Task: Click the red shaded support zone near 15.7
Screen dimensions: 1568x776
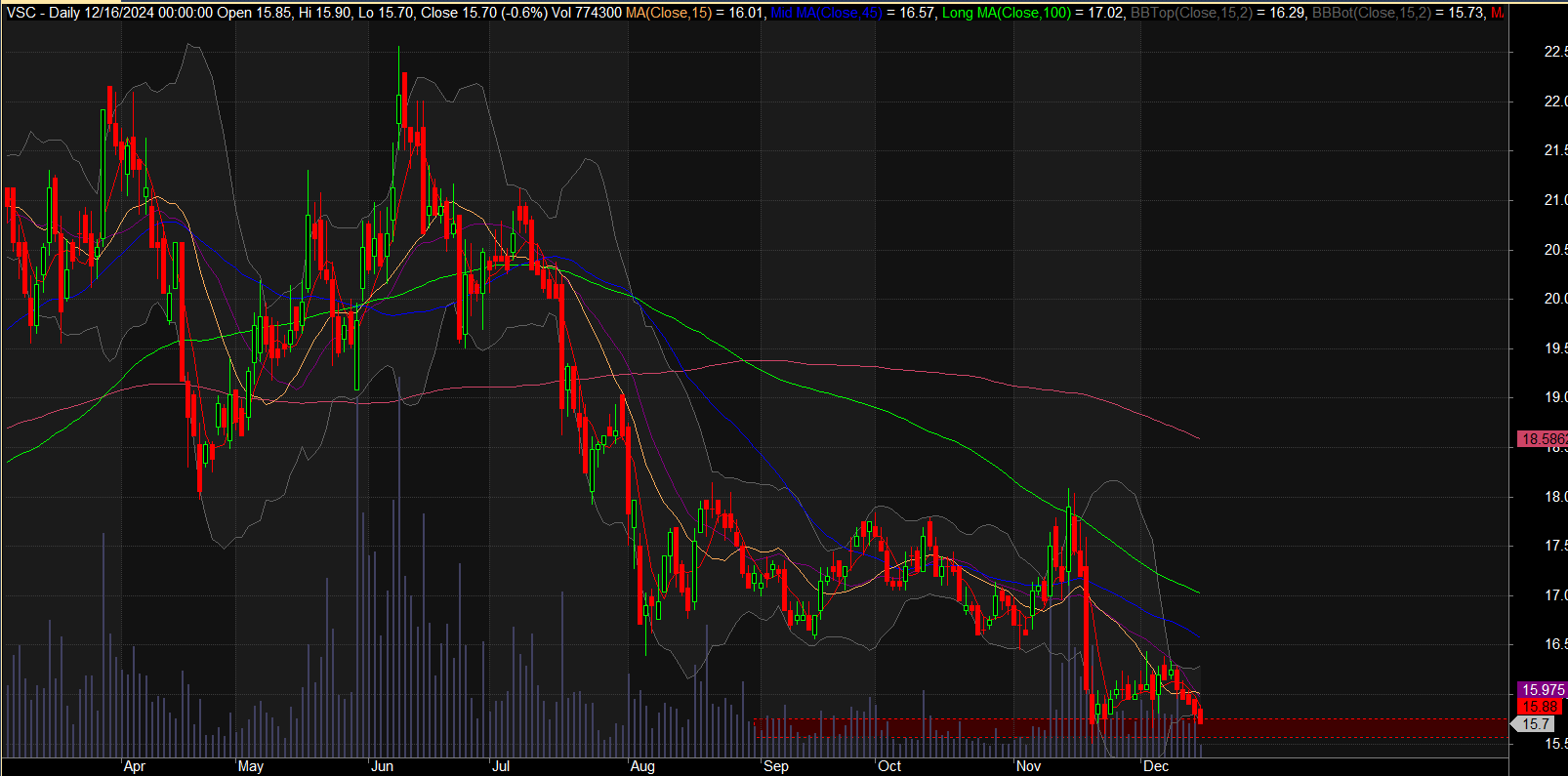Action: click(1131, 727)
